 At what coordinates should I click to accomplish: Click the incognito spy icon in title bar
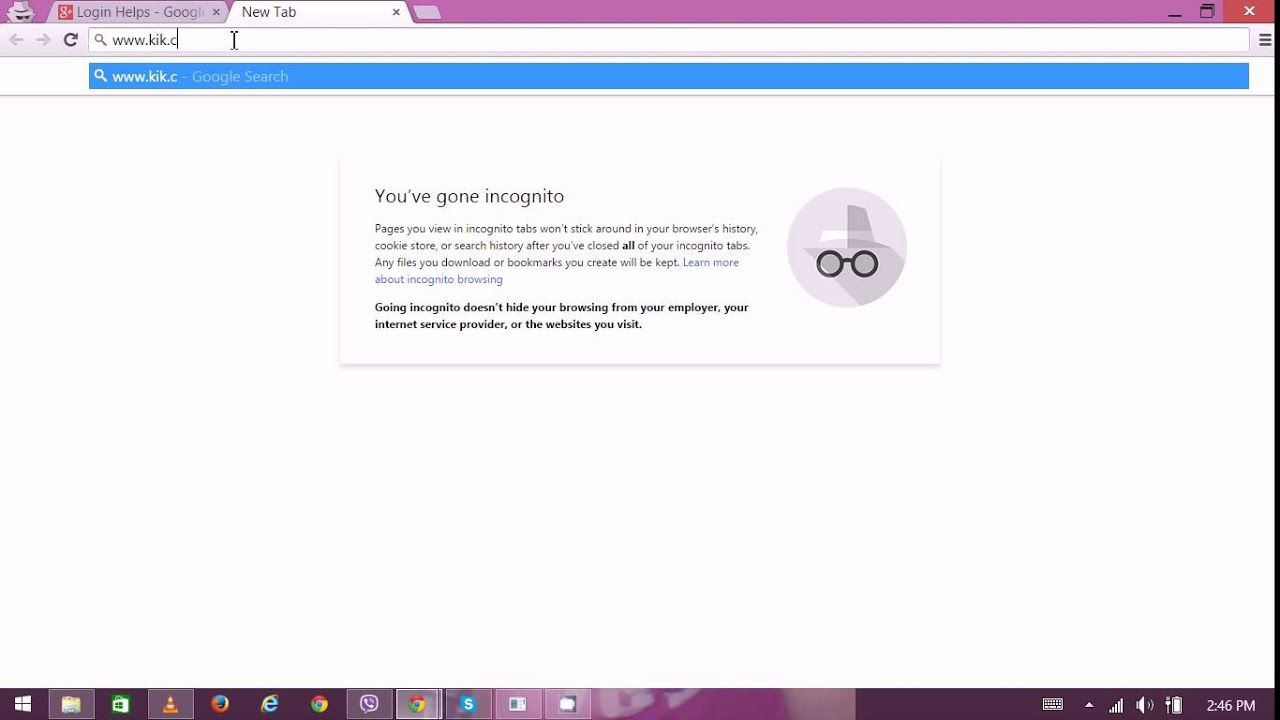coord(21,12)
